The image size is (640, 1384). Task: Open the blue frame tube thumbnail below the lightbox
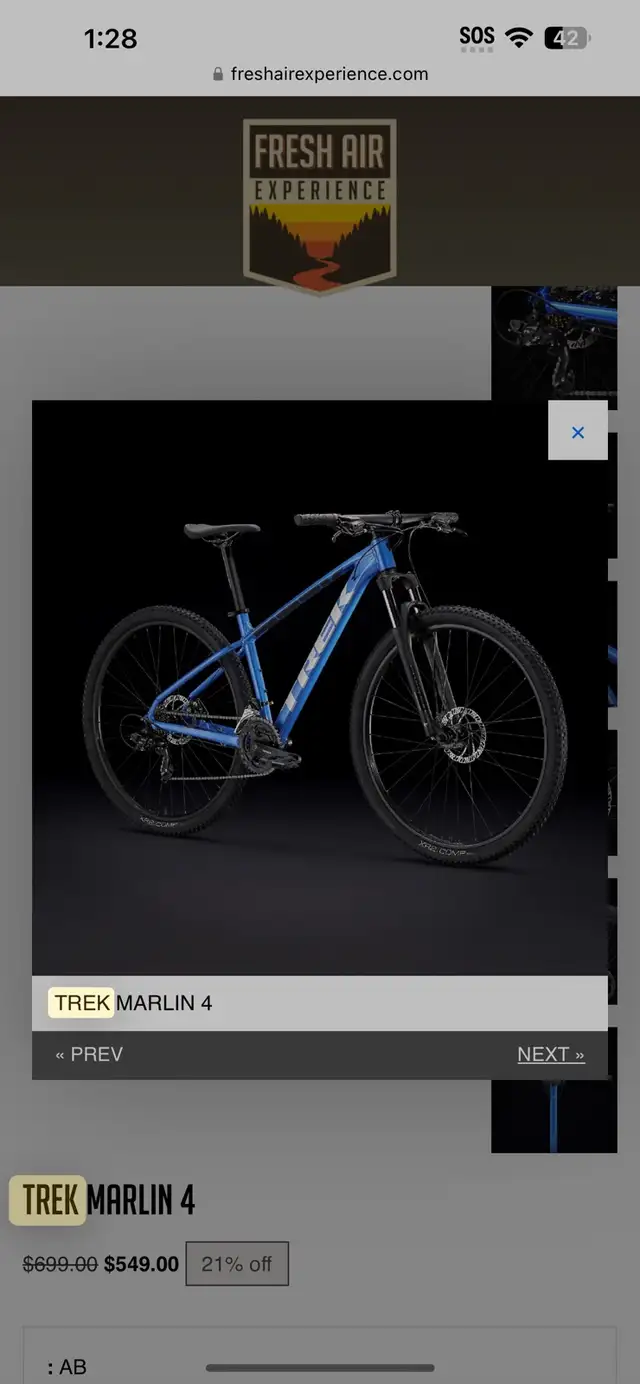coord(554,1116)
